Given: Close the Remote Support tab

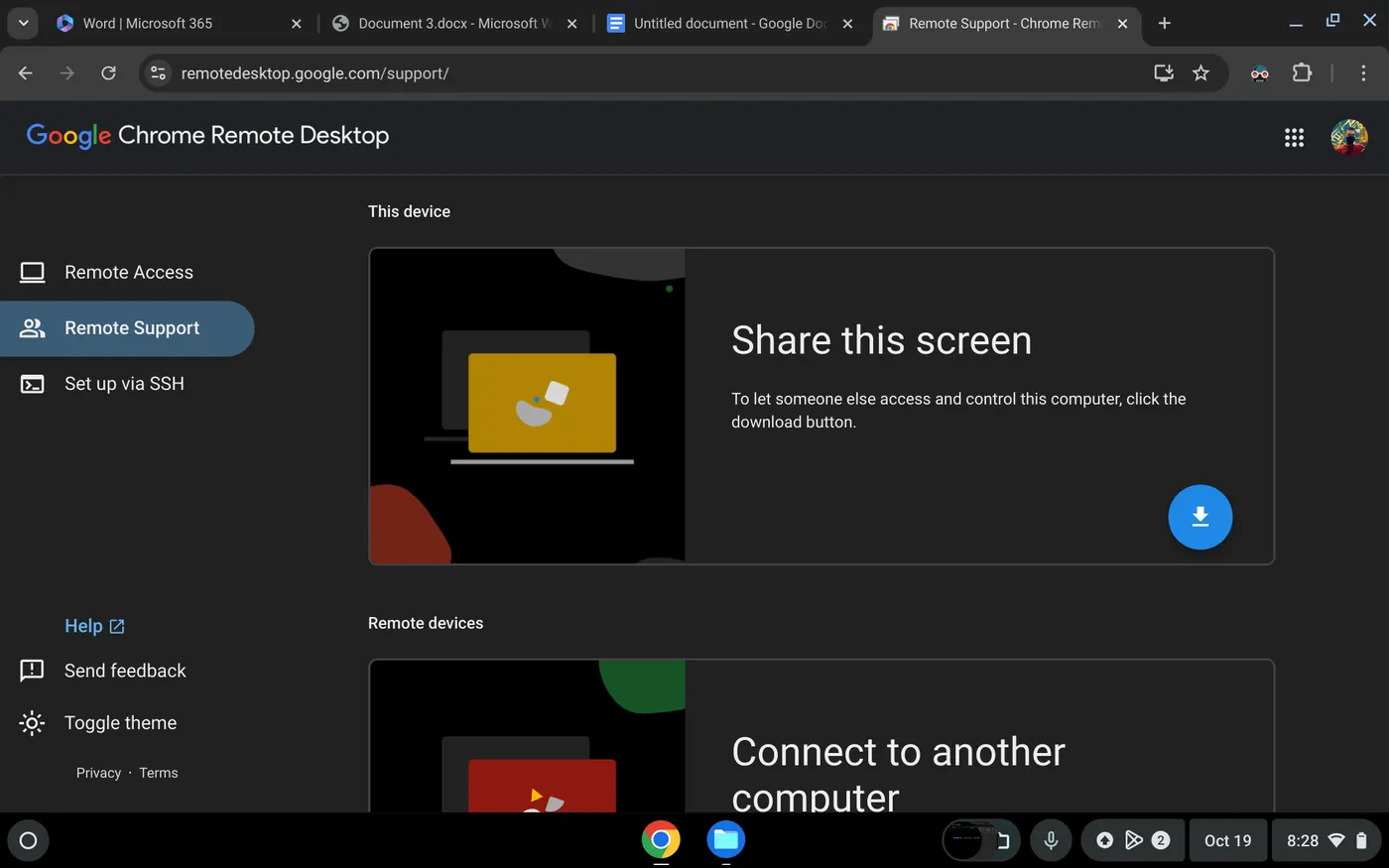Looking at the screenshot, I should pos(1122,24).
